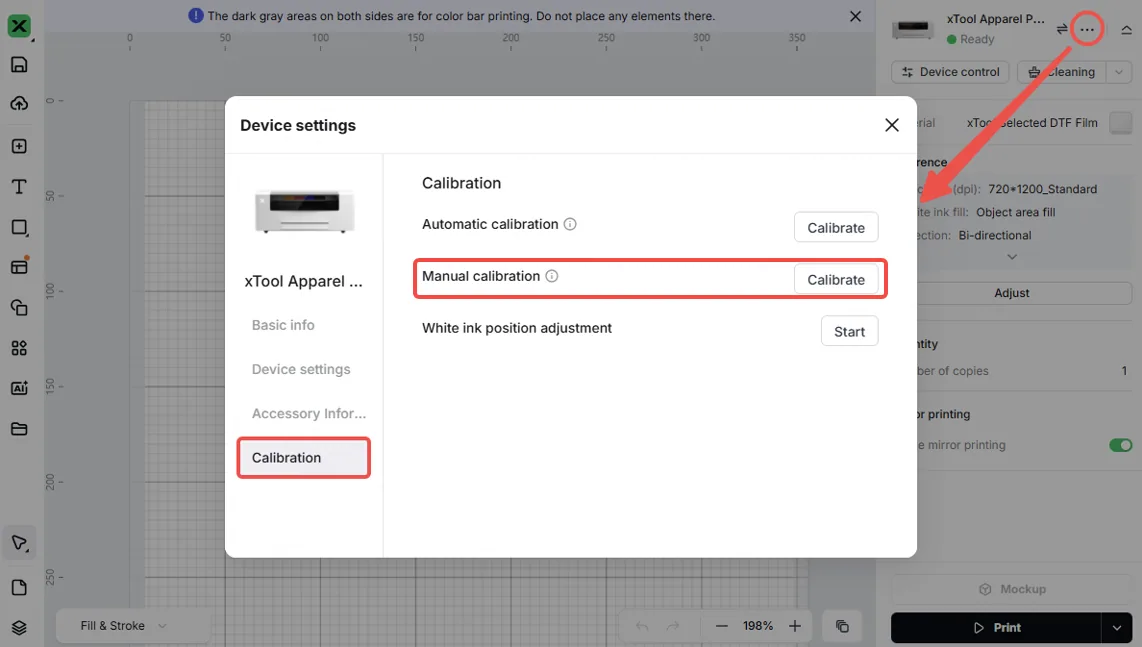Start White ink position adjustment
Image resolution: width=1142 pixels, height=647 pixels.
849,332
